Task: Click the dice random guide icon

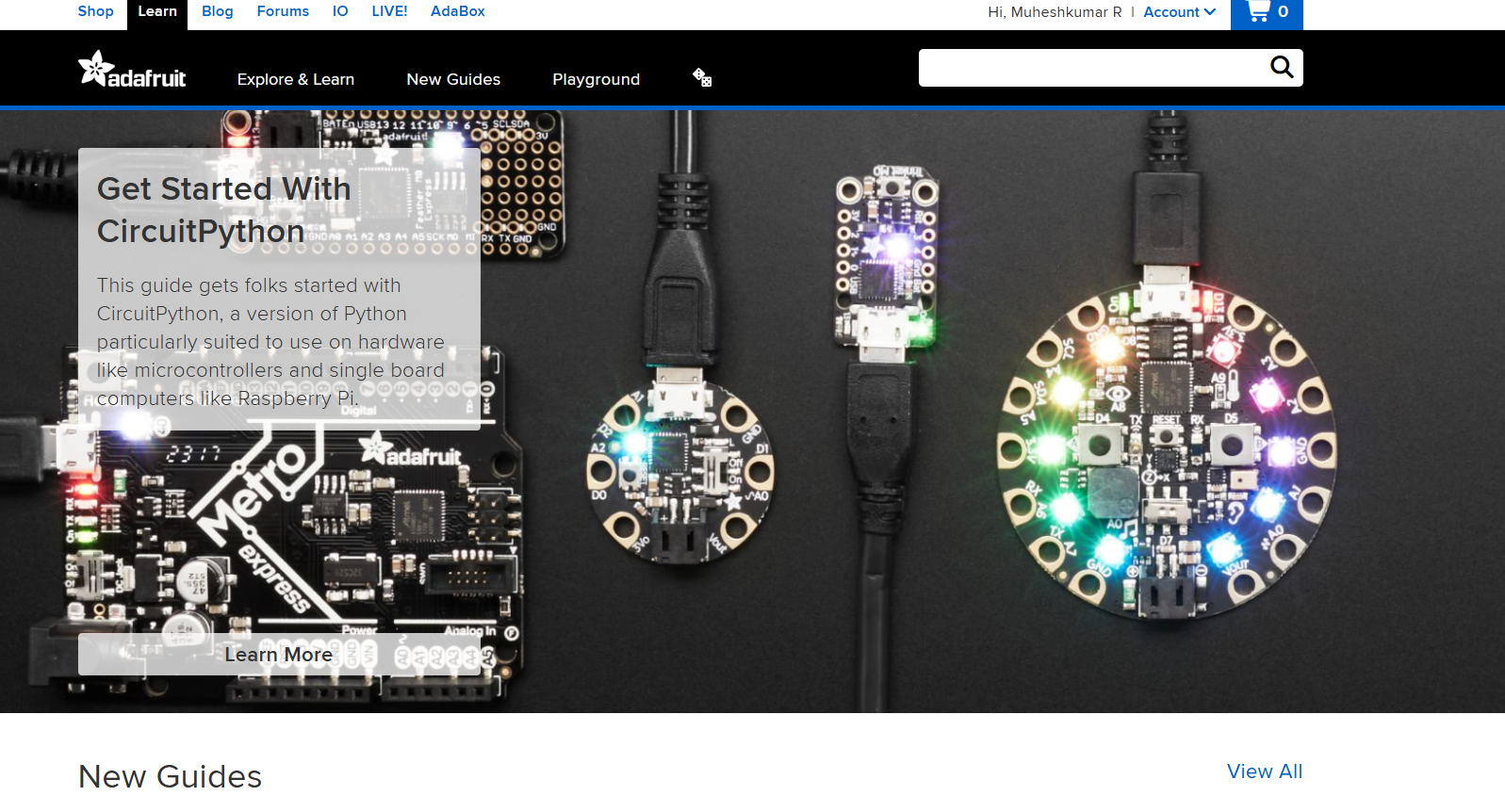Action: [702, 77]
